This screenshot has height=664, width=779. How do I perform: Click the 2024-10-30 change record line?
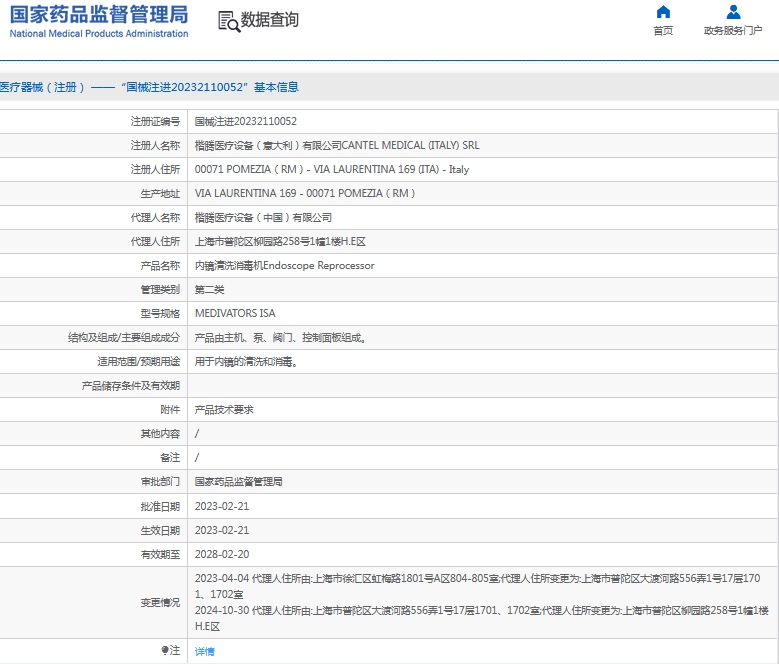coord(481,618)
